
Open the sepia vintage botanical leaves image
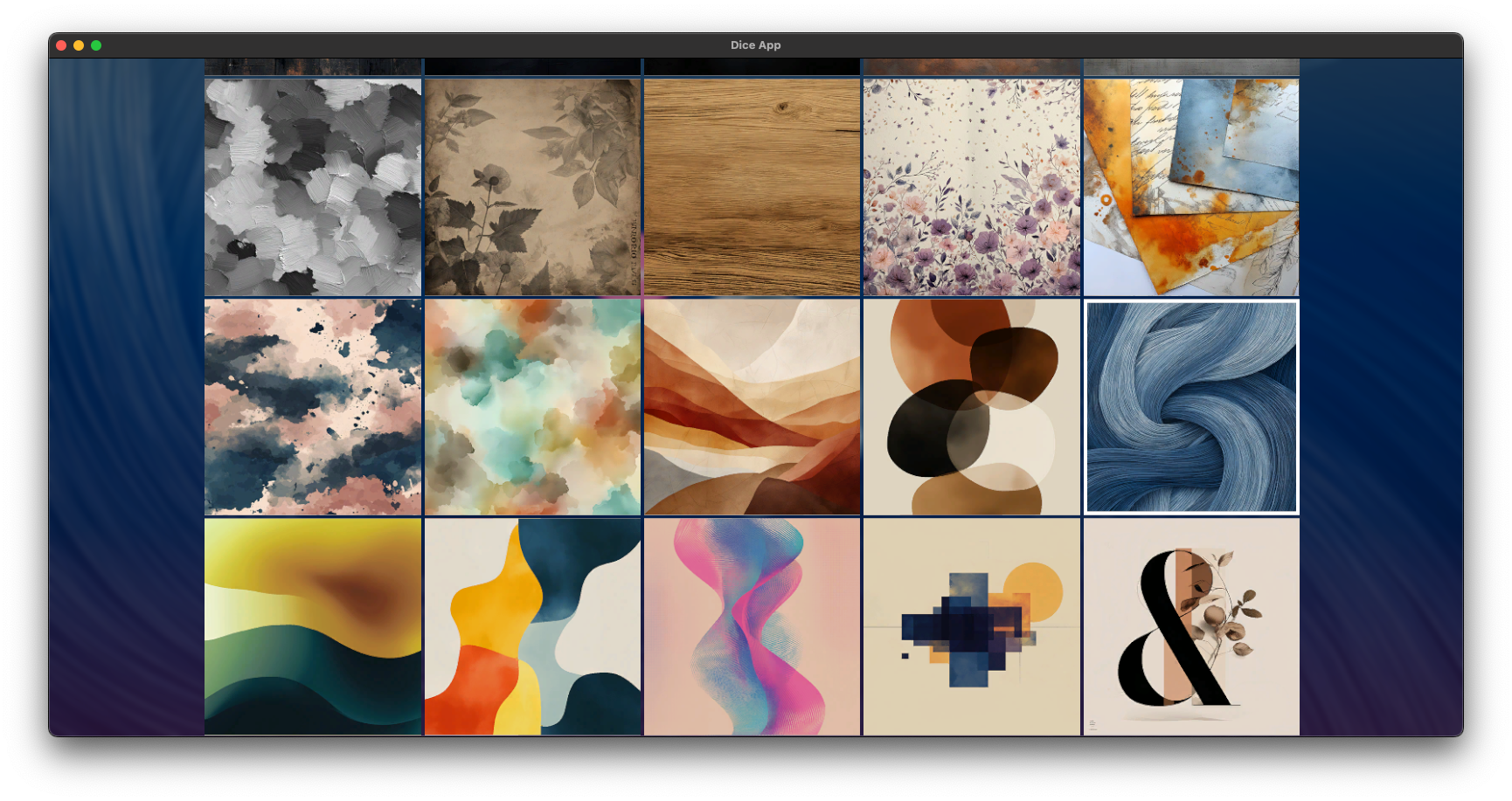[x=532, y=187]
